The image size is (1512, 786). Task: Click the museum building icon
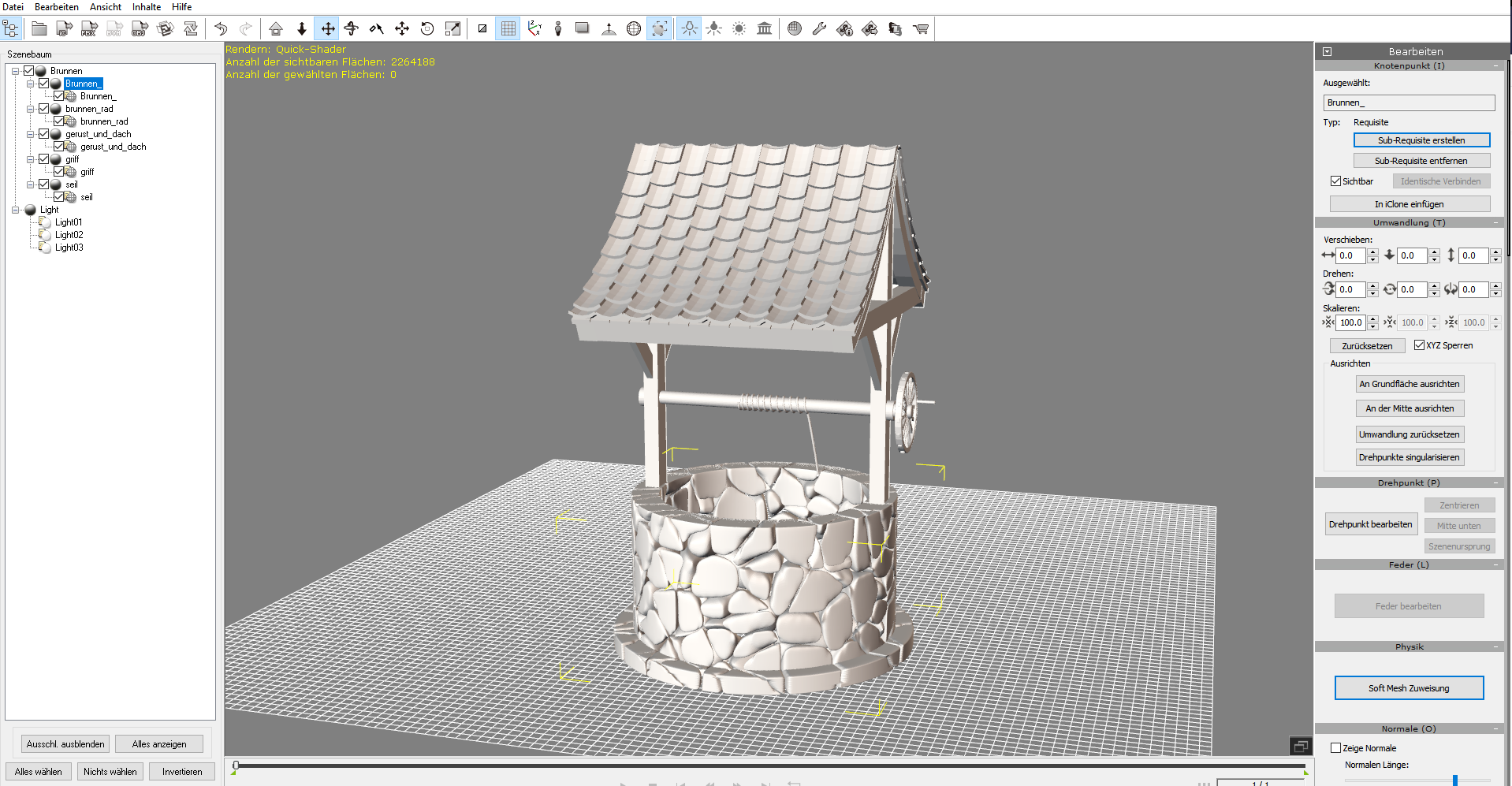765,29
